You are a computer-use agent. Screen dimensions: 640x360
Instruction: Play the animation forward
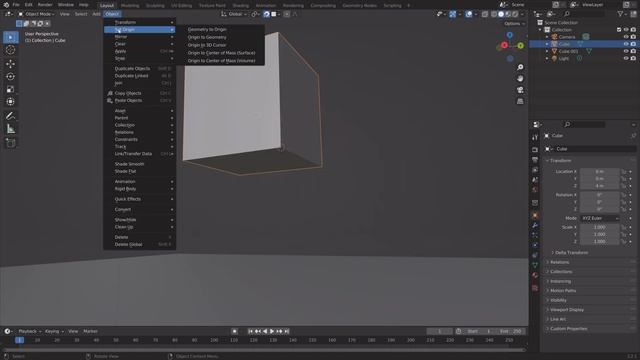point(272,331)
